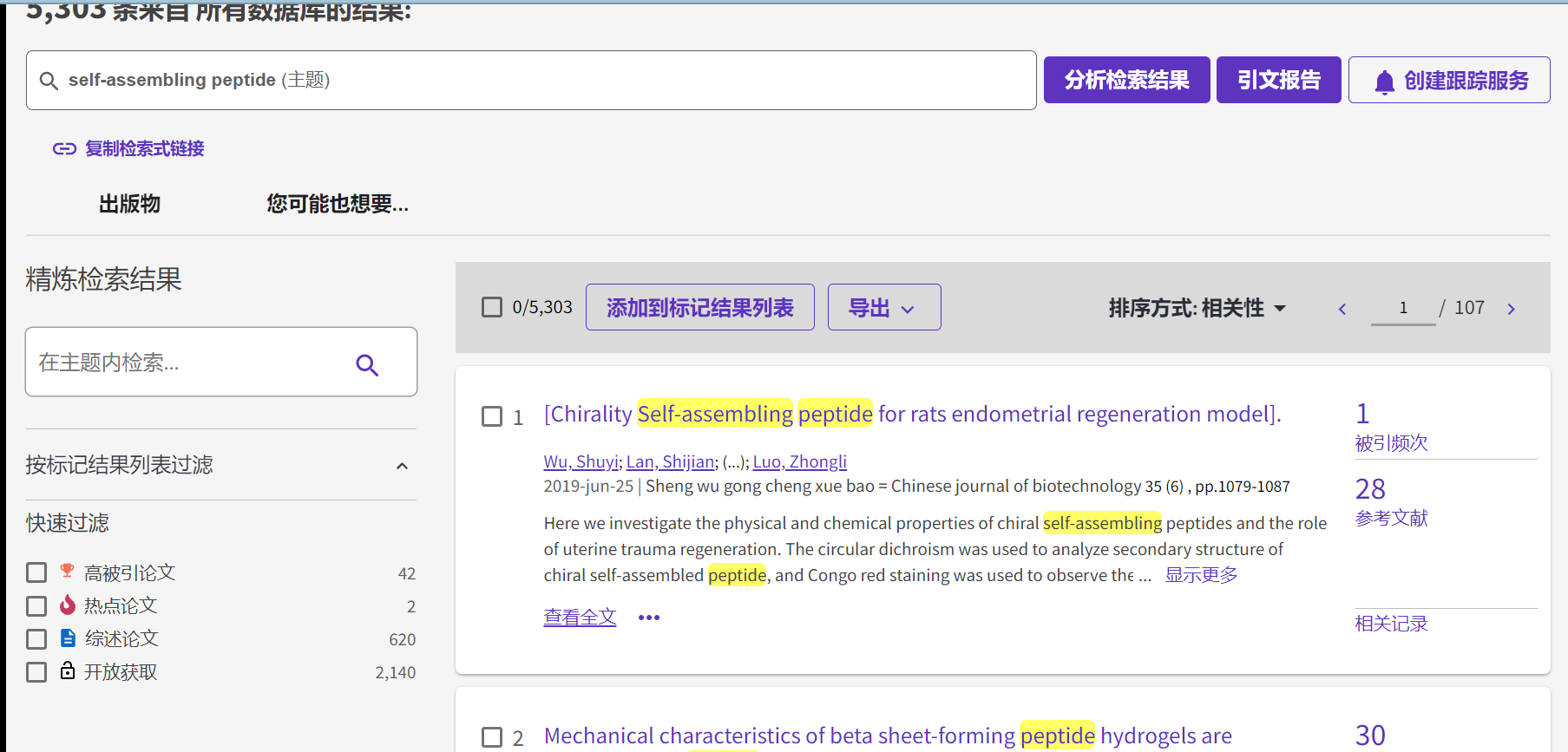Click 添加到标记结果列表 button
Image resolution: width=1568 pixels, height=752 pixels.
click(700, 307)
